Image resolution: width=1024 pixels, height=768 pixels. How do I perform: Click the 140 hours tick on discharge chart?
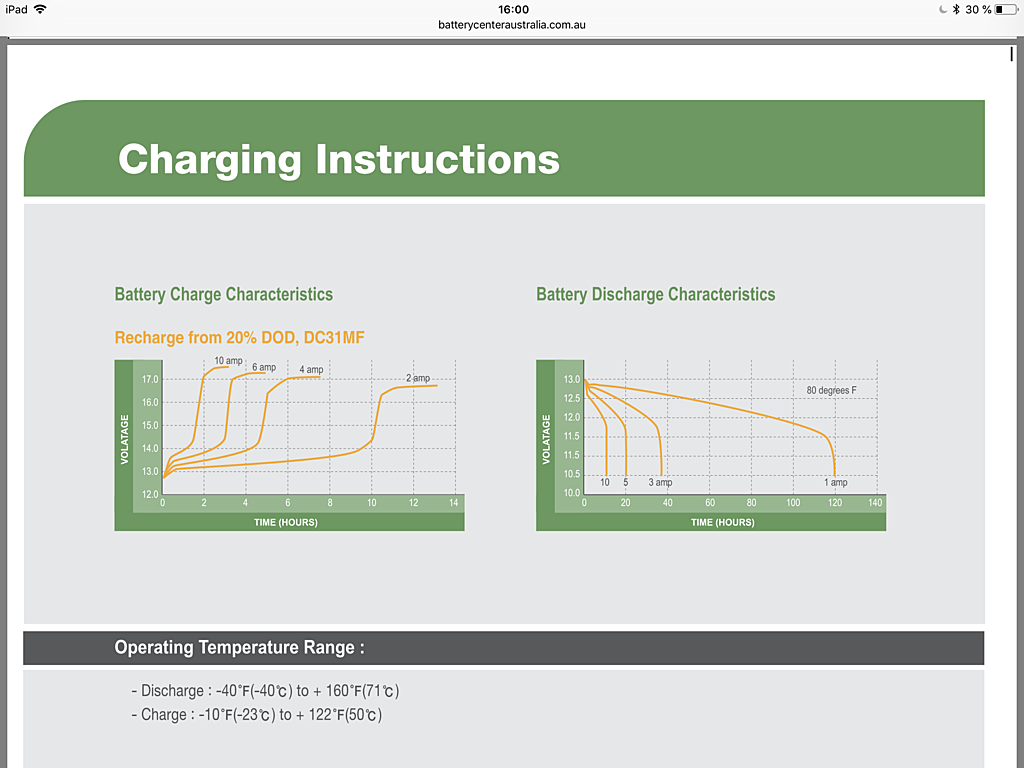(x=875, y=503)
